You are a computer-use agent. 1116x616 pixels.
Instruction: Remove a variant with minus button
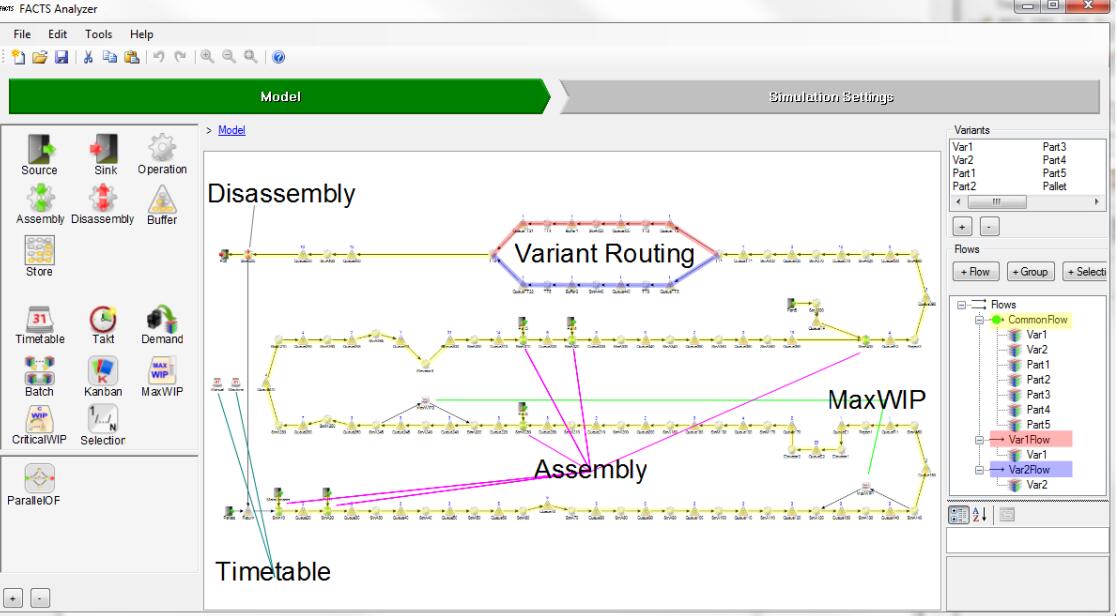(989, 226)
